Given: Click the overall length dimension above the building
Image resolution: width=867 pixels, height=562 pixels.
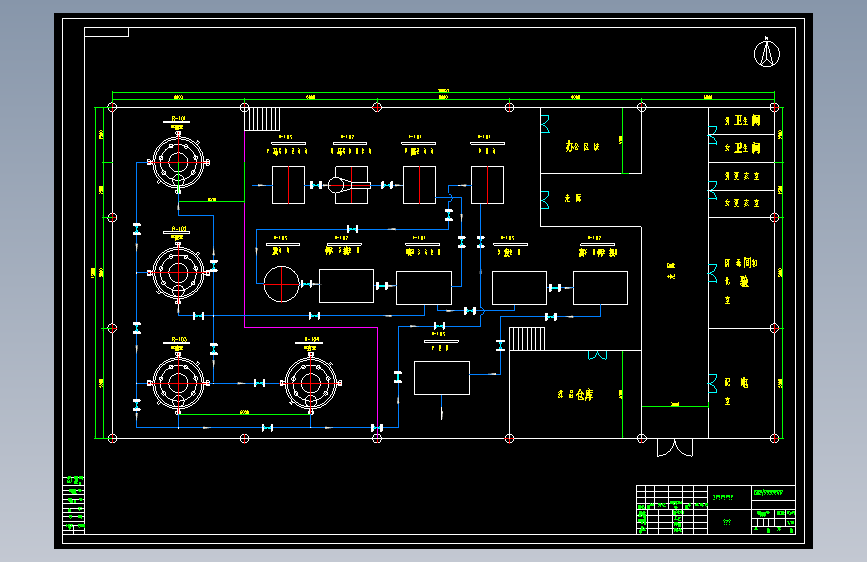Looking at the screenshot, I should 443,91.
